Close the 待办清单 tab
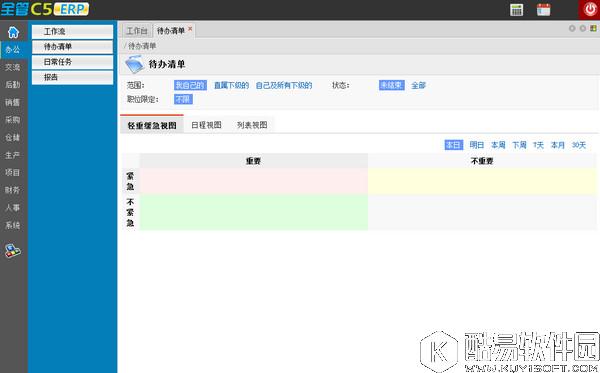600x373 pixels. (190, 29)
